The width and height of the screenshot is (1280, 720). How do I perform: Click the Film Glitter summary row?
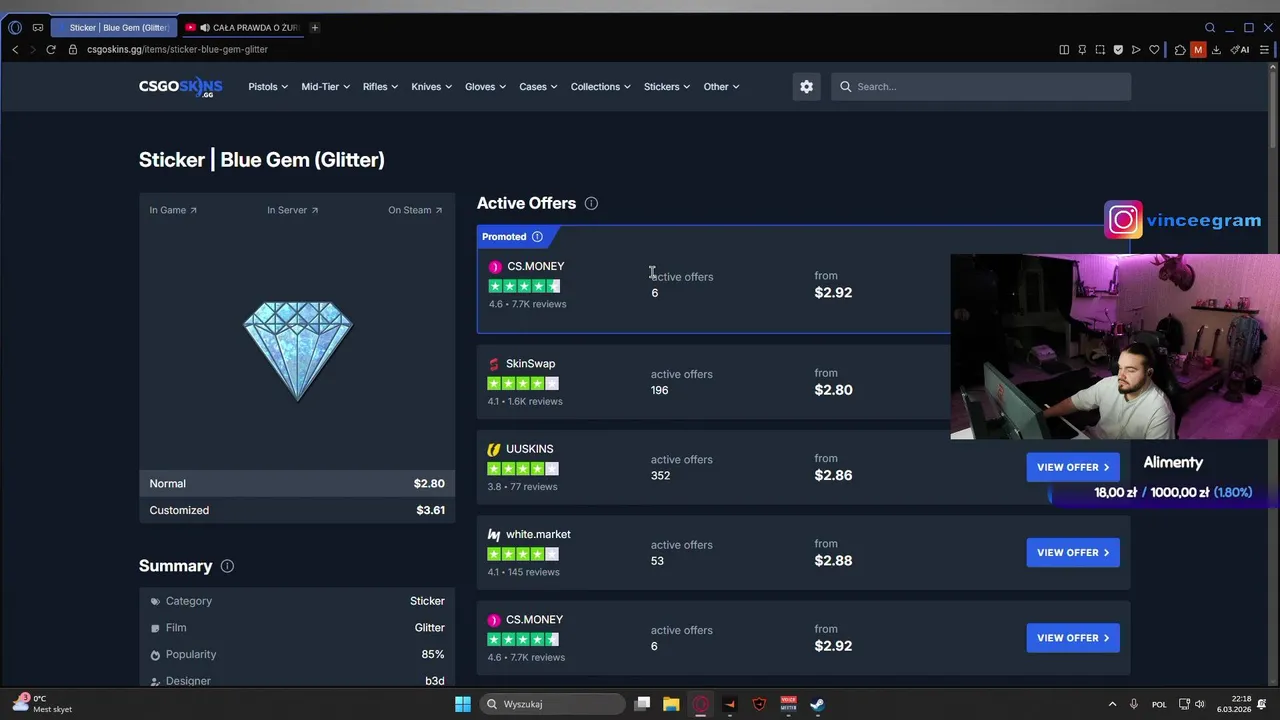coord(297,628)
